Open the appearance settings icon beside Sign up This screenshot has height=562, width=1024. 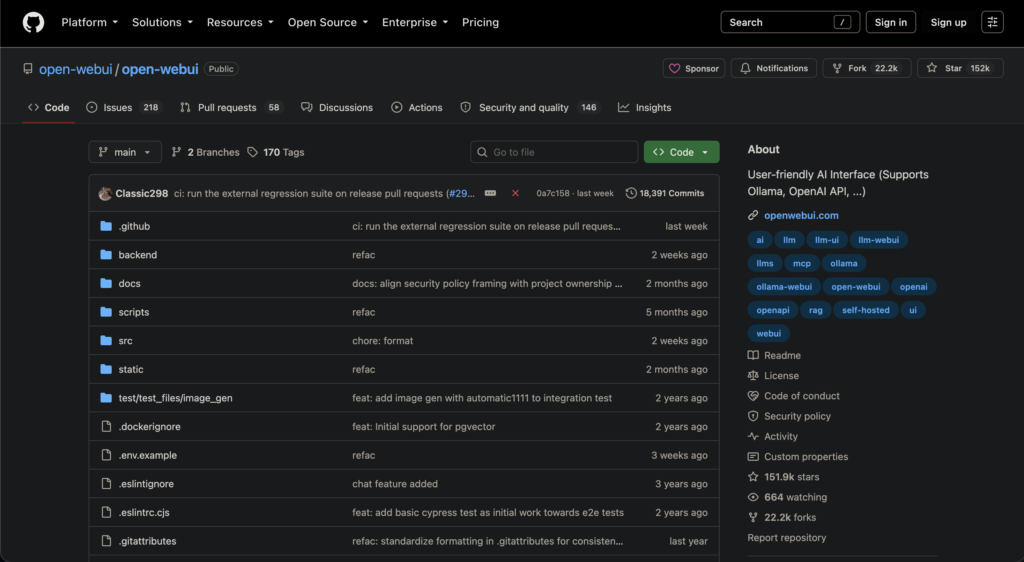[992, 22]
